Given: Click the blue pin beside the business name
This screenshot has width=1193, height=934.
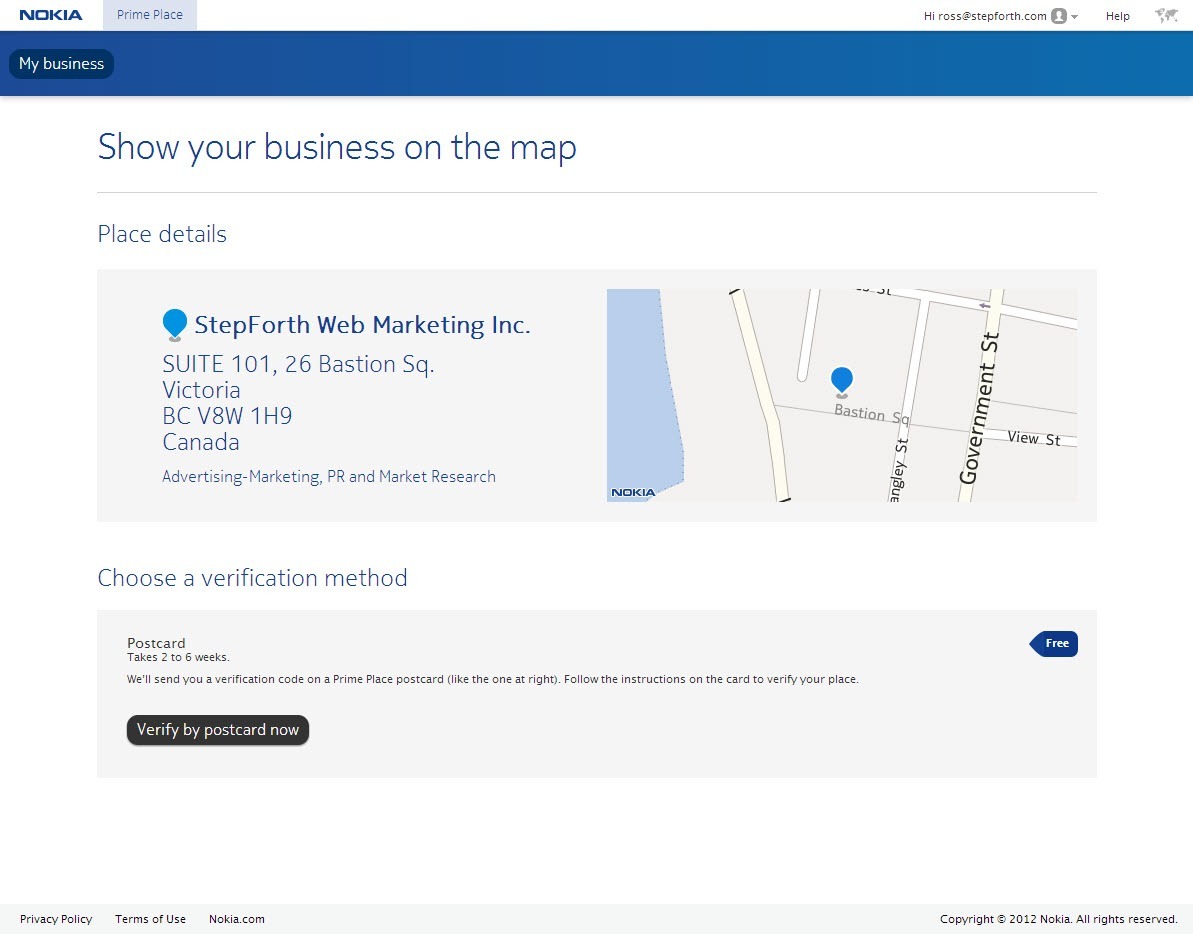Looking at the screenshot, I should 174,324.
